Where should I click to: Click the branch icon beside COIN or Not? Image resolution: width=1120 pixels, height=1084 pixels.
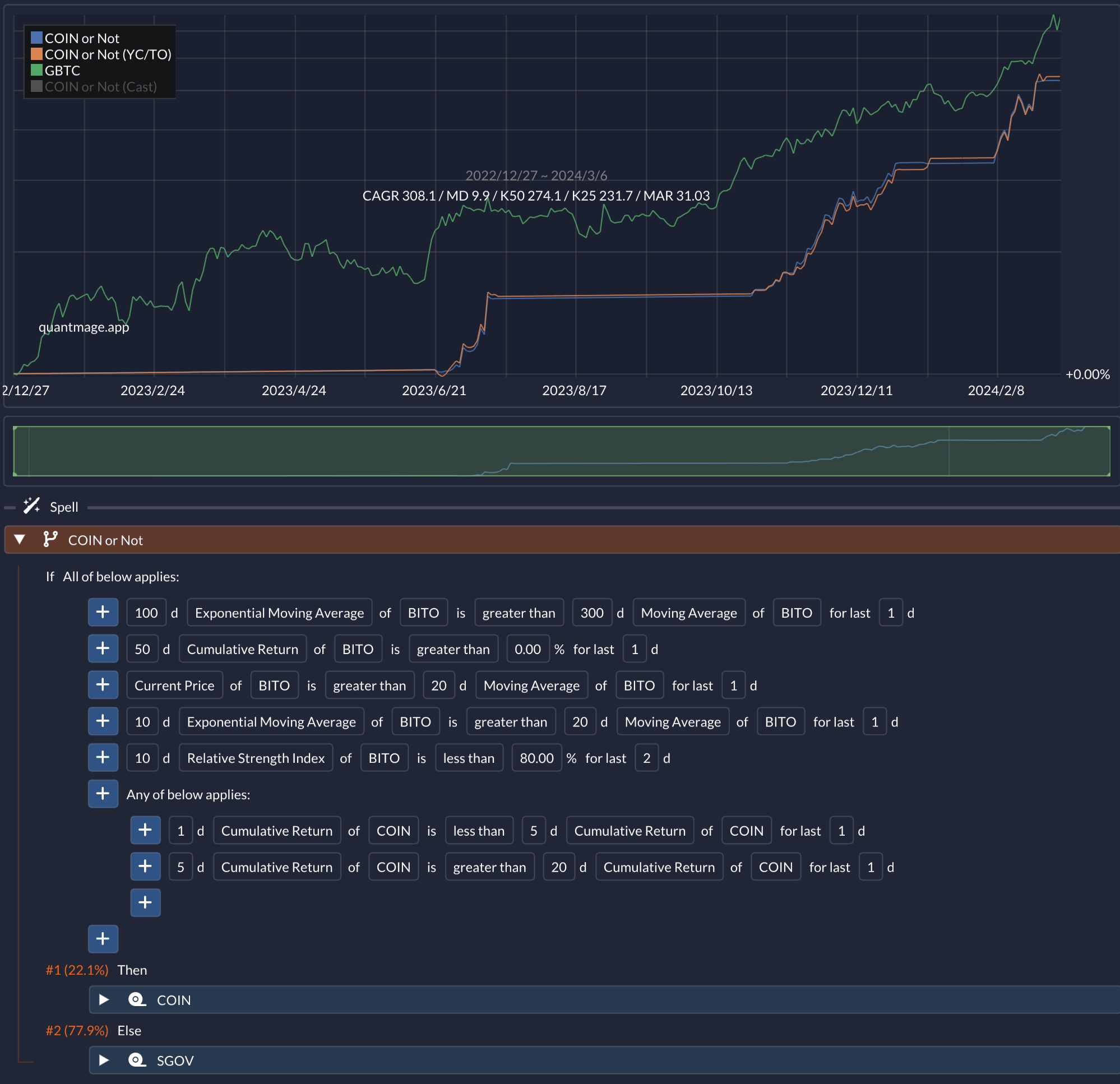50,539
